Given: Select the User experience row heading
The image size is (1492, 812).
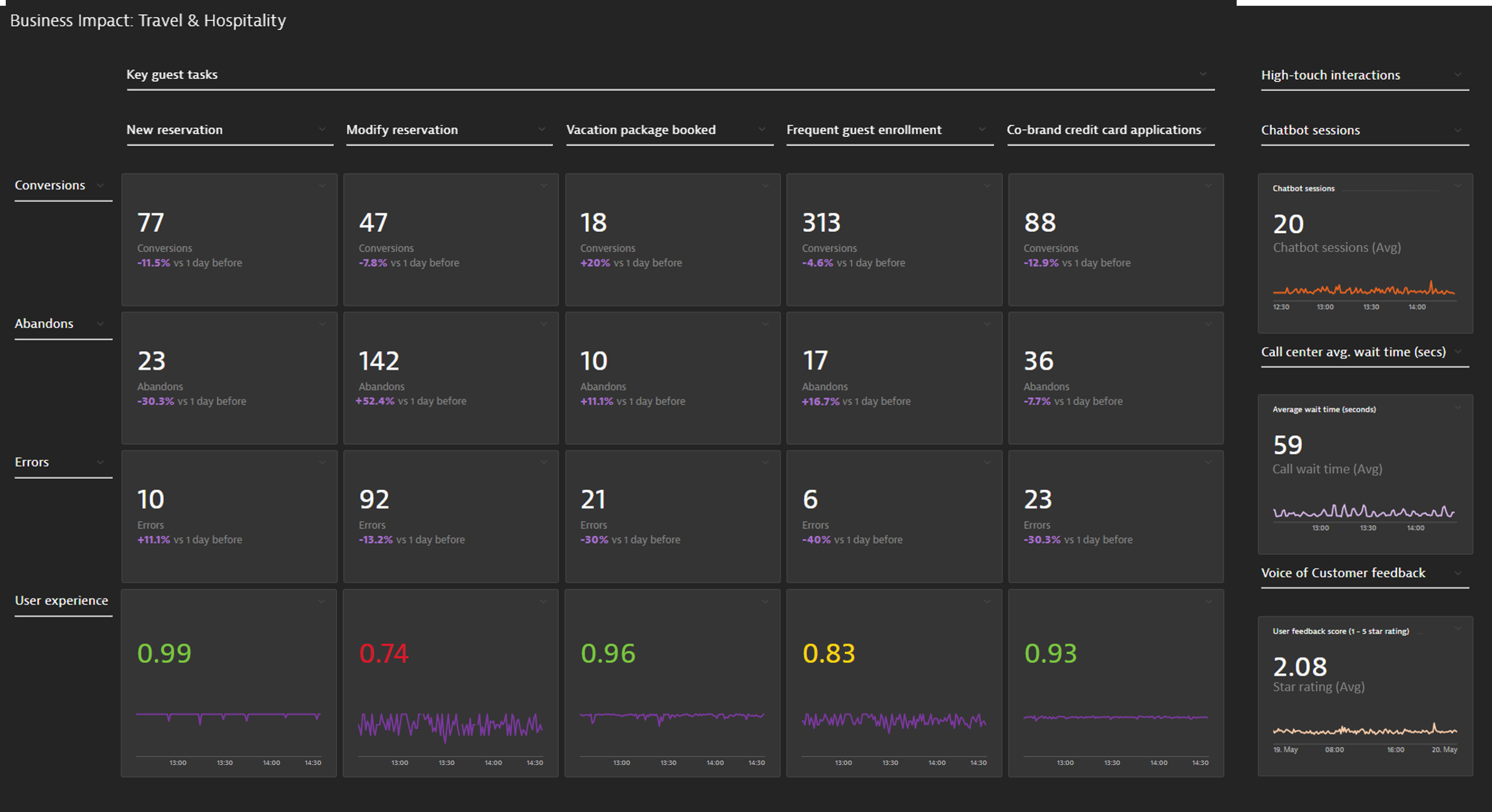Looking at the screenshot, I should (x=61, y=600).
